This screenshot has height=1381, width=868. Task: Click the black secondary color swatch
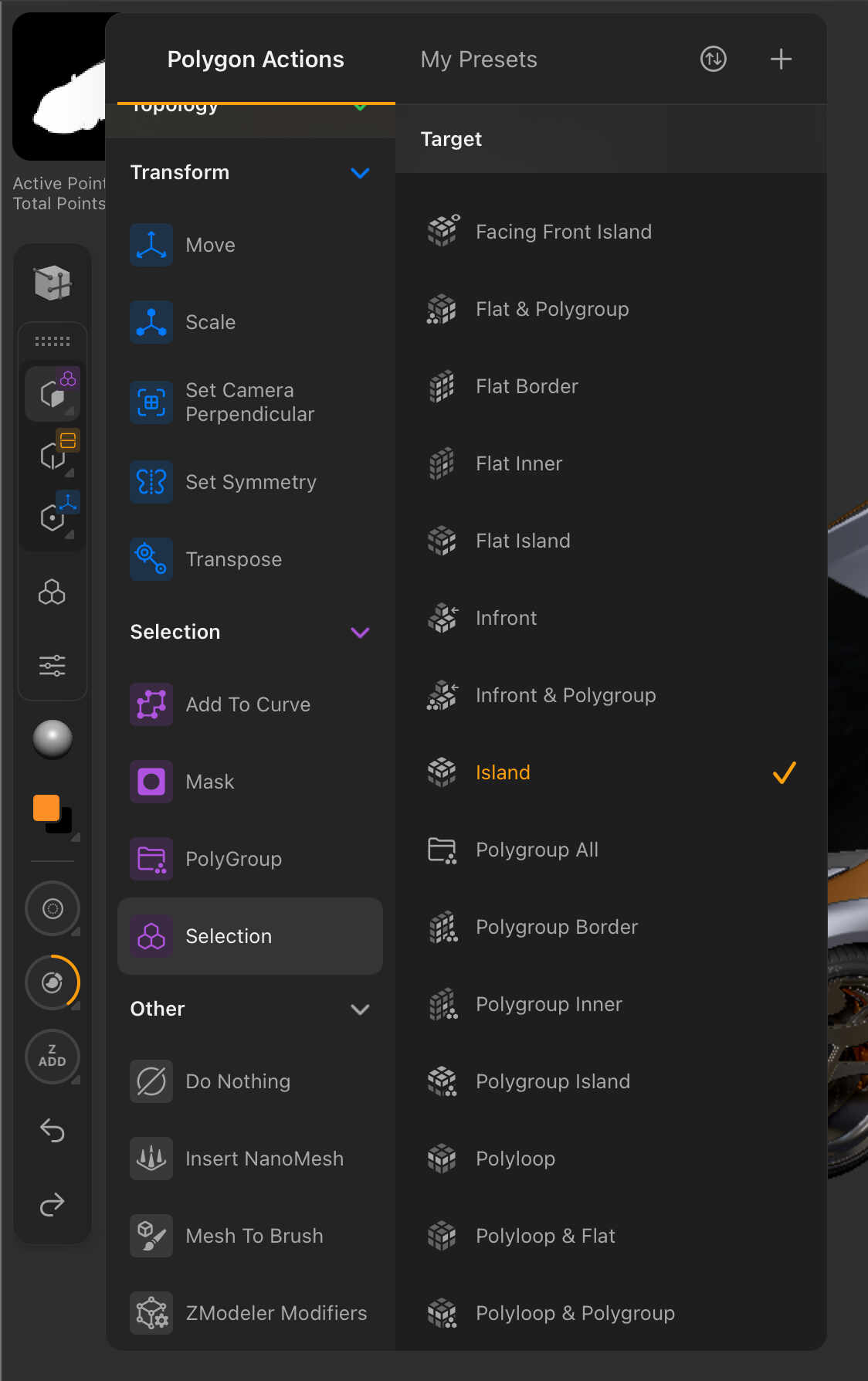click(x=63, y=824)
